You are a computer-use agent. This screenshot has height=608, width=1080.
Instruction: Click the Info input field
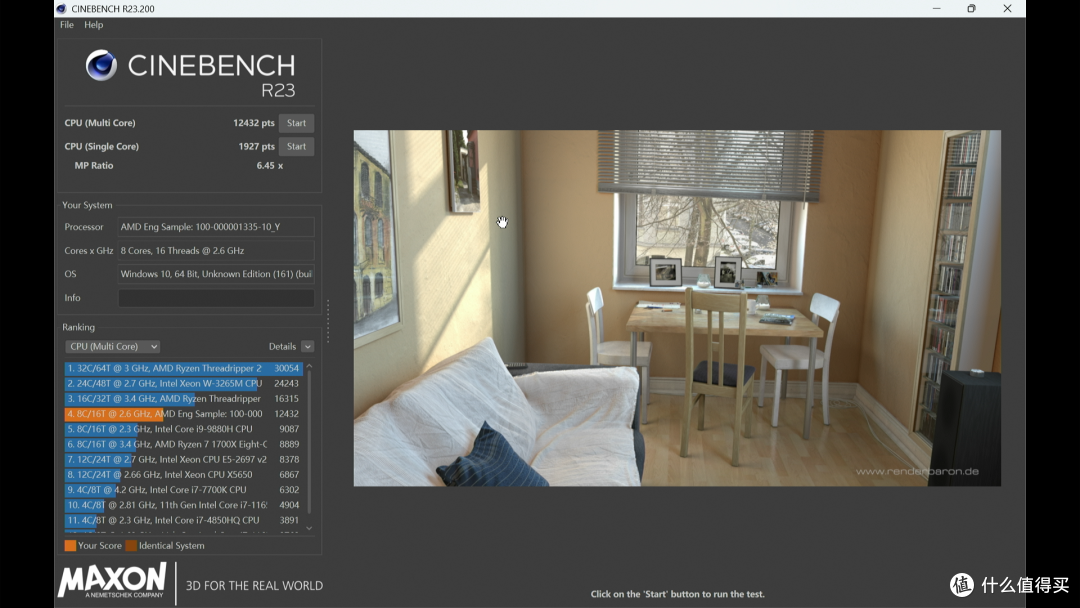coord(216,297)
